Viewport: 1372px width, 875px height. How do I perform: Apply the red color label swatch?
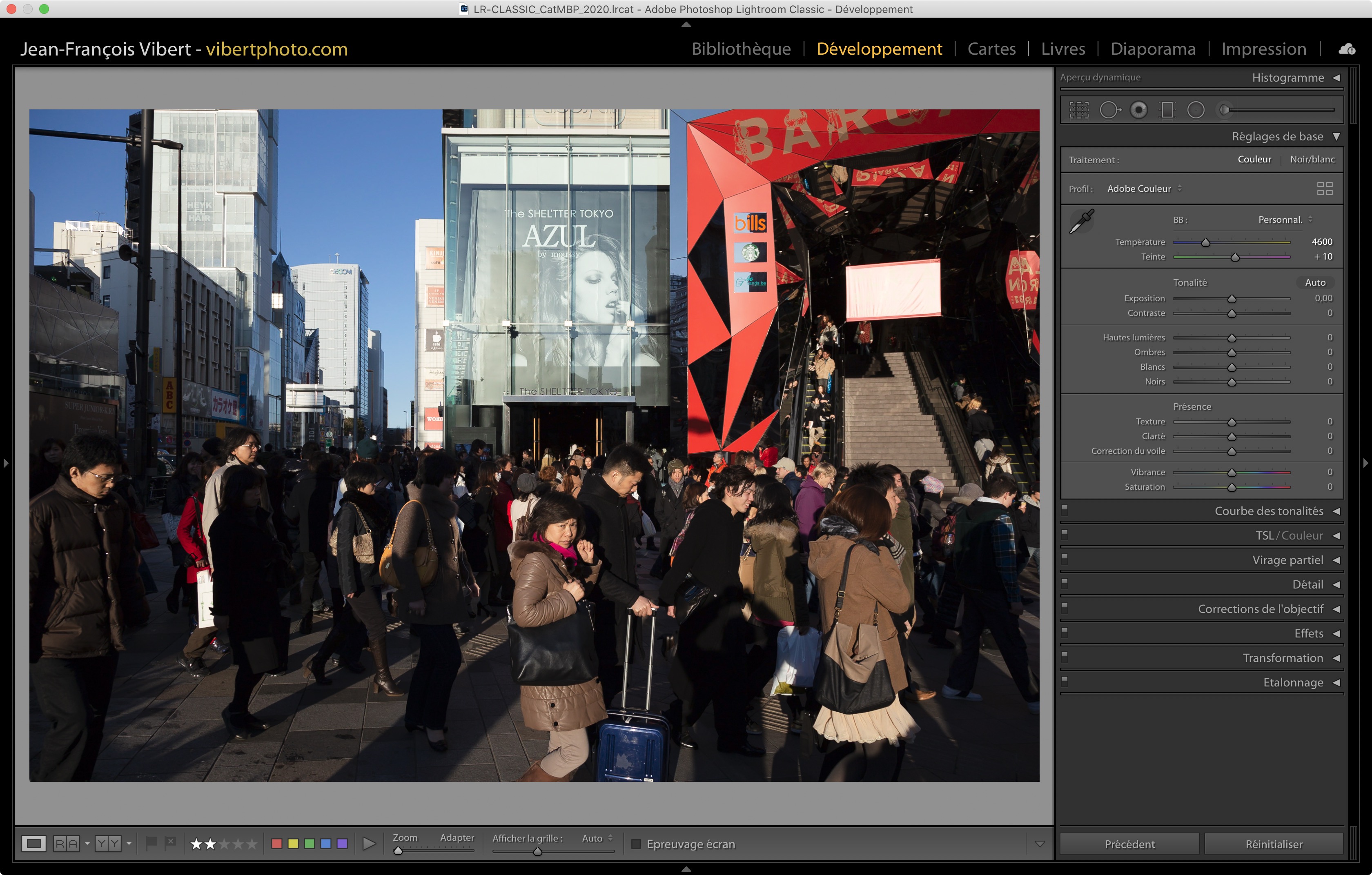pyautogui.click(x=277, y=843)
